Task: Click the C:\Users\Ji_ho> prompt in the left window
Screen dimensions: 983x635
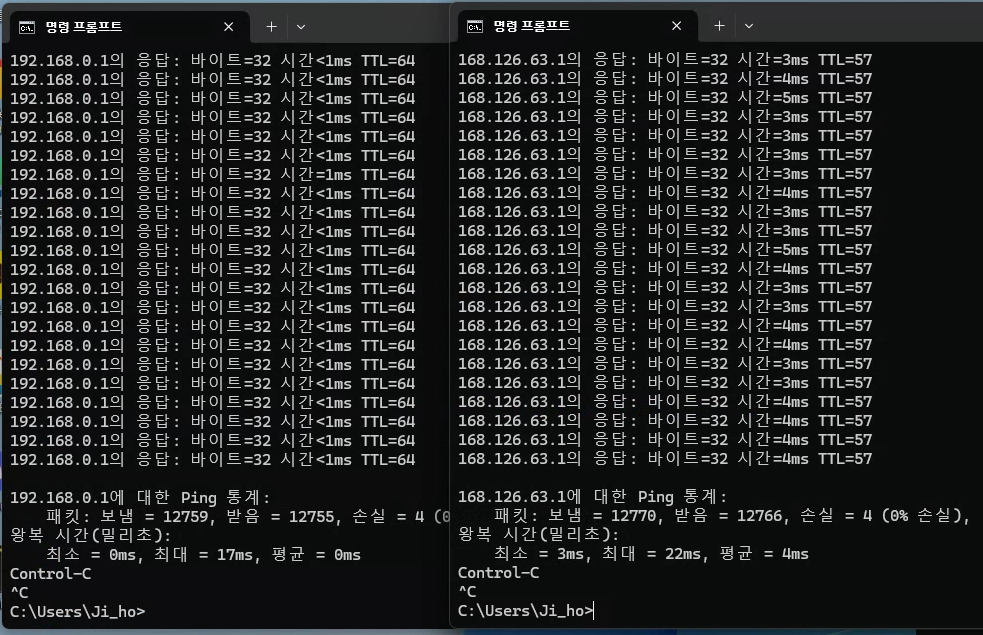Action: click(x=78, y=612)
